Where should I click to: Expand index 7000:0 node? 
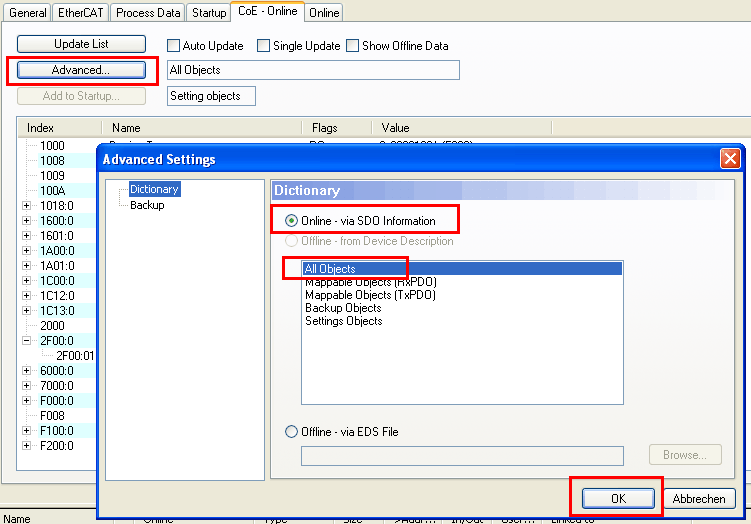(26, 386)
